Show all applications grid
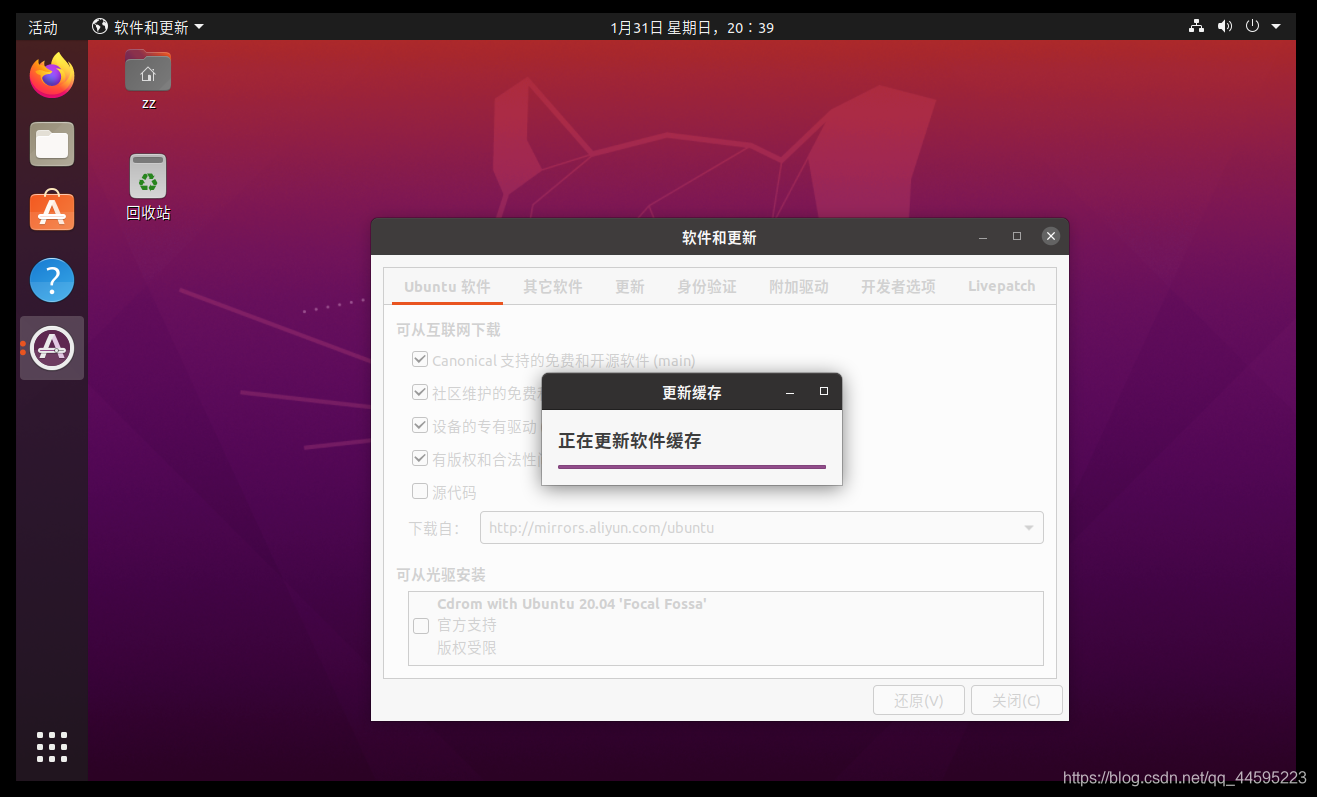Image resolution: width=1317 pixels, height=797 pixels. (x=52, y=747)
